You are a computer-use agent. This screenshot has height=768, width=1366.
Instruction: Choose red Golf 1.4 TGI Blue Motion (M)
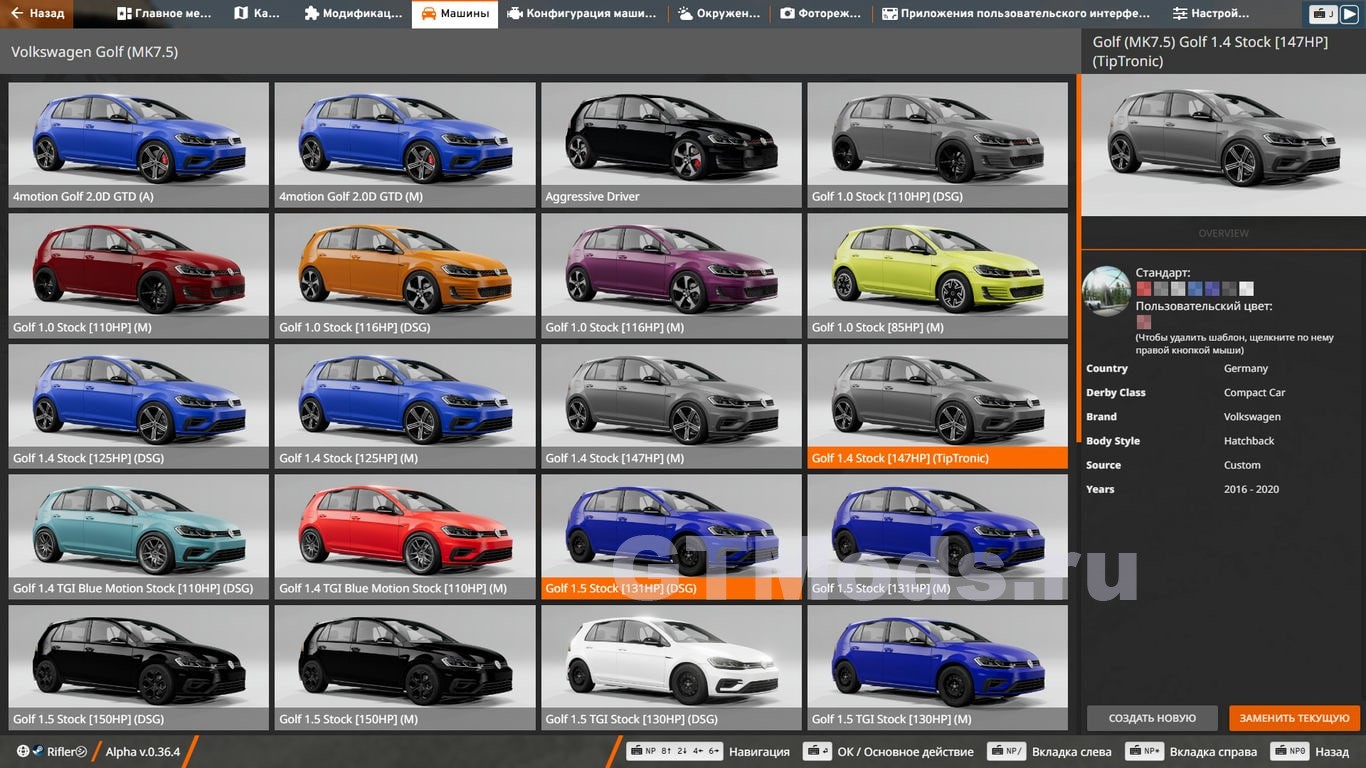pyautogui.click(x=405, y=537)
